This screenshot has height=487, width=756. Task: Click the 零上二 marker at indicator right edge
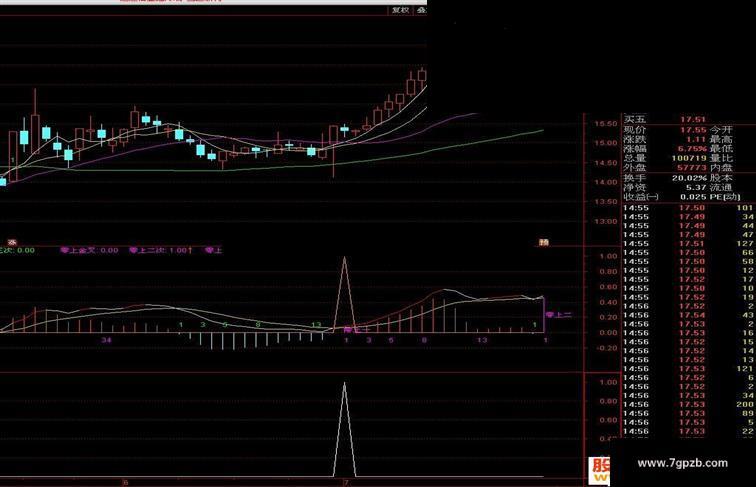click(558, 315)
